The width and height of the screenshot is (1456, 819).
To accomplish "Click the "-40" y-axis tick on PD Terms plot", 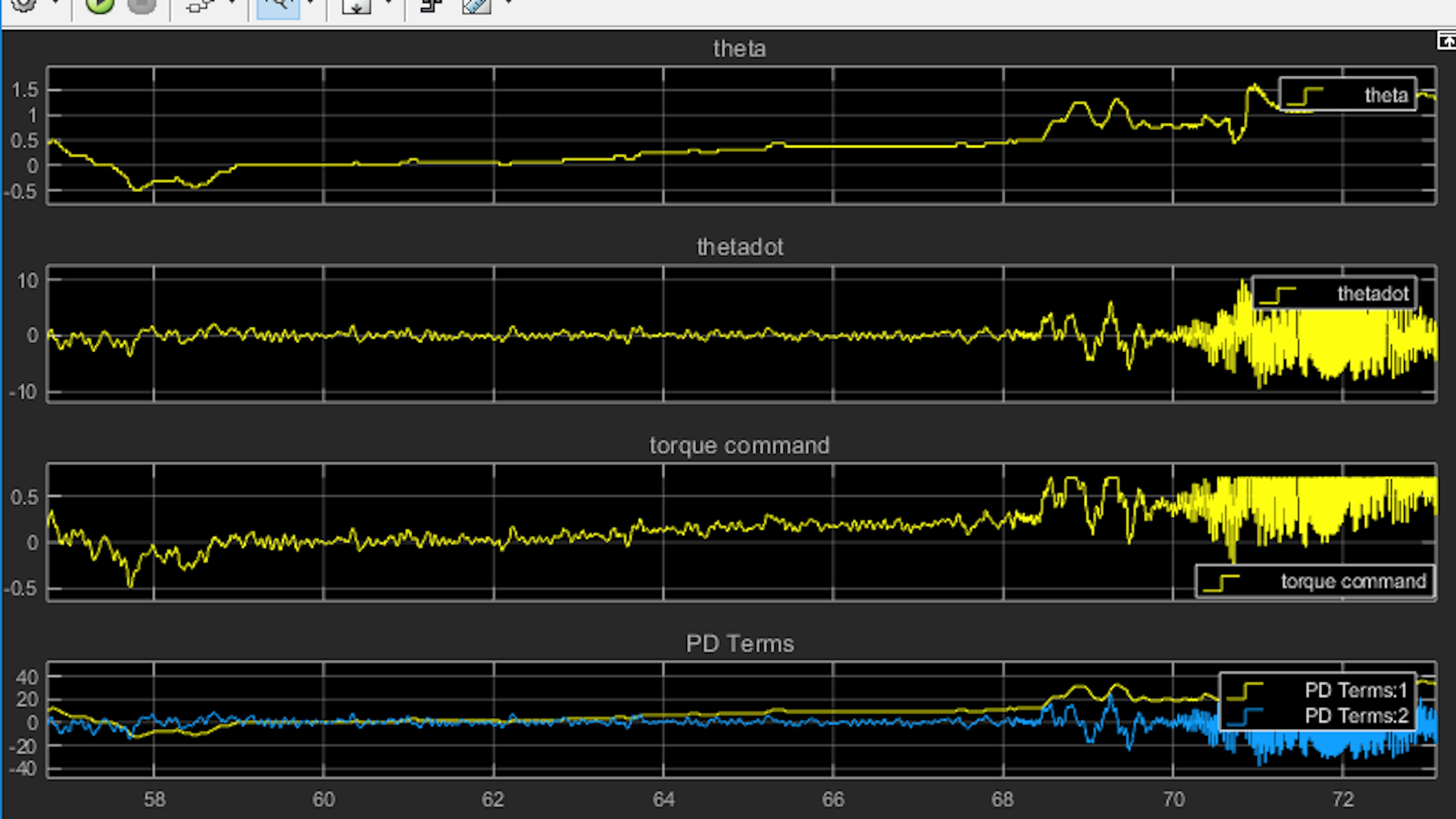I will (23, 769).
